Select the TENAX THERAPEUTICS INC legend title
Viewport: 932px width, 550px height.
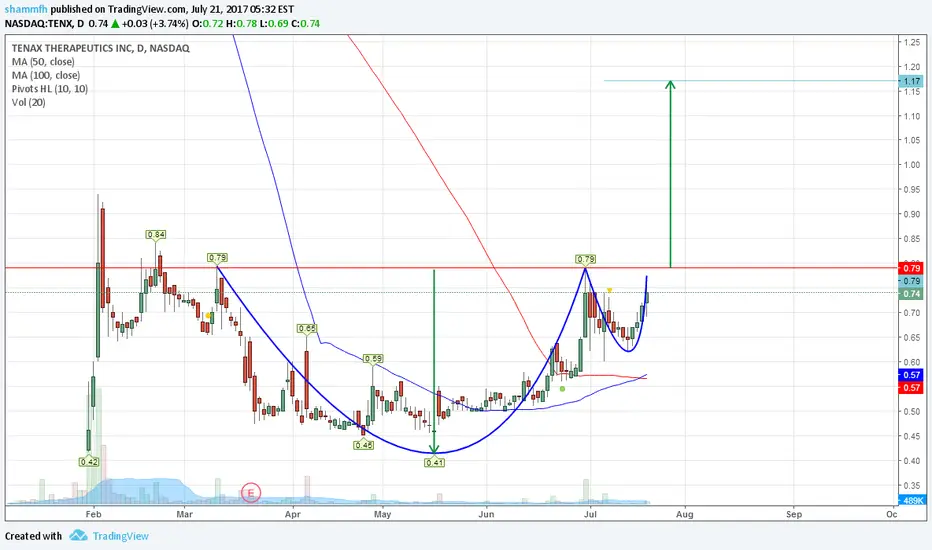click(x=100, y=48)
